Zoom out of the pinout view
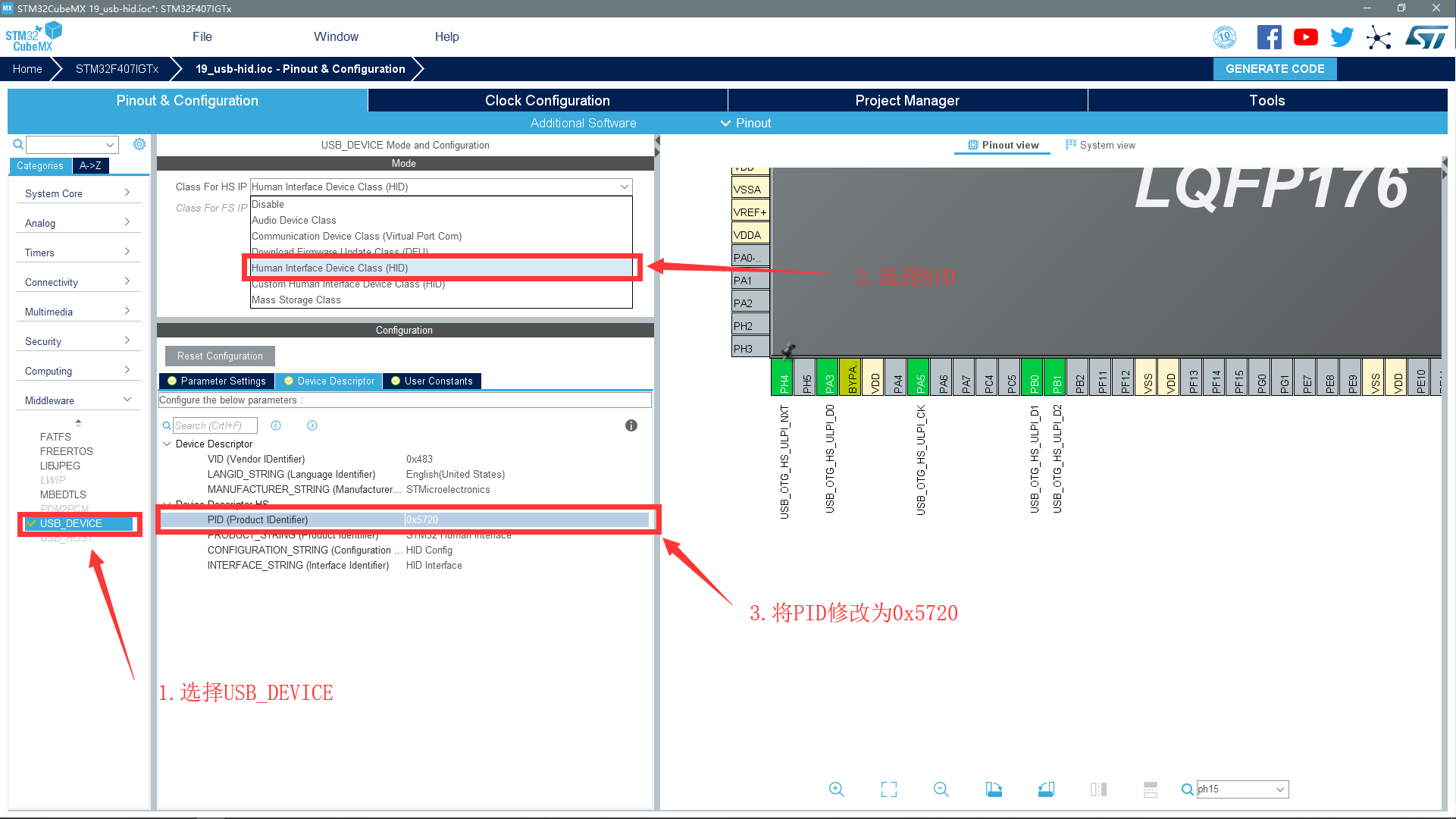Viewport: 1456px width, 819px height. (941, 789)
